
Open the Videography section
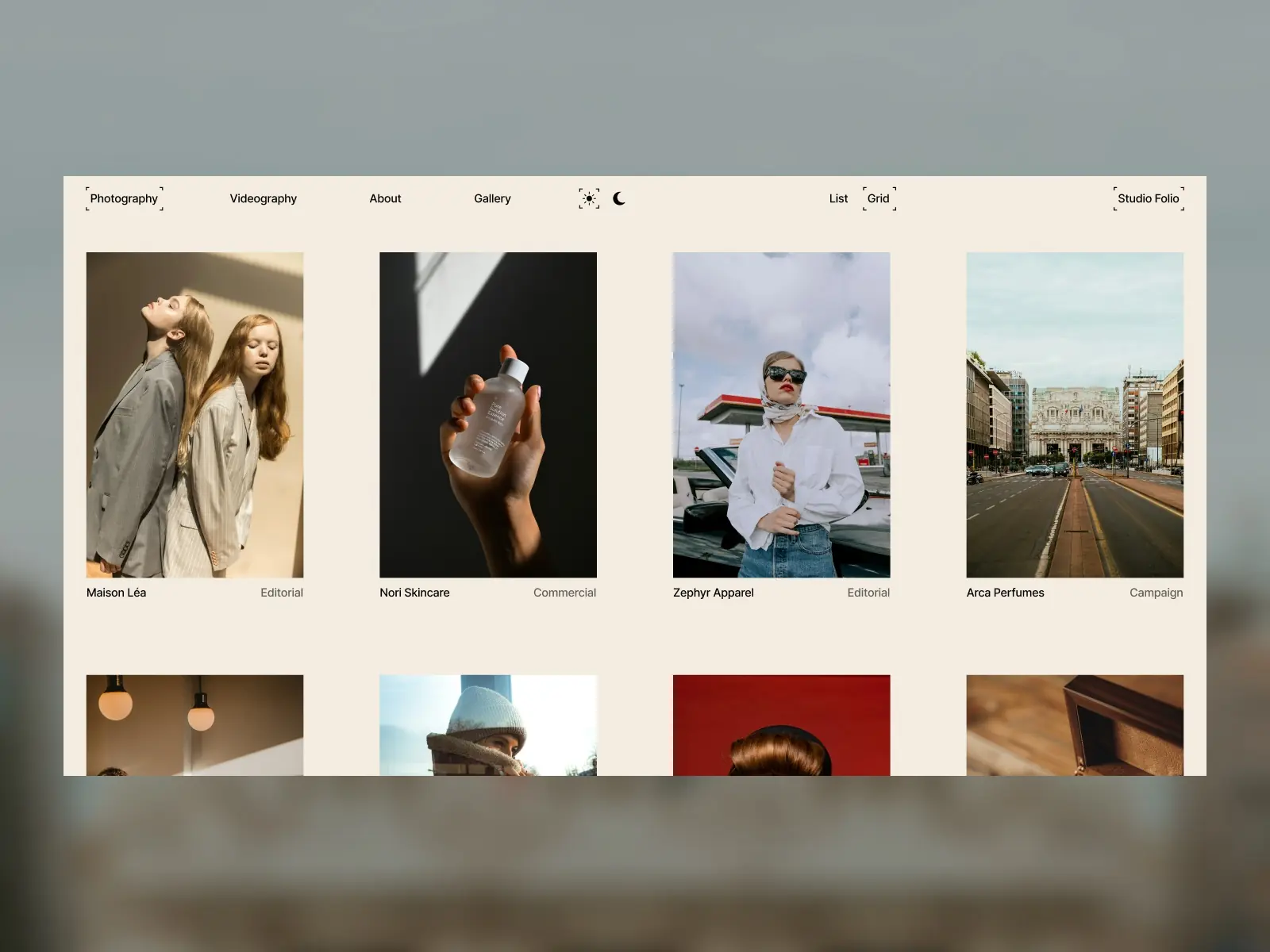tap(264, 198)
